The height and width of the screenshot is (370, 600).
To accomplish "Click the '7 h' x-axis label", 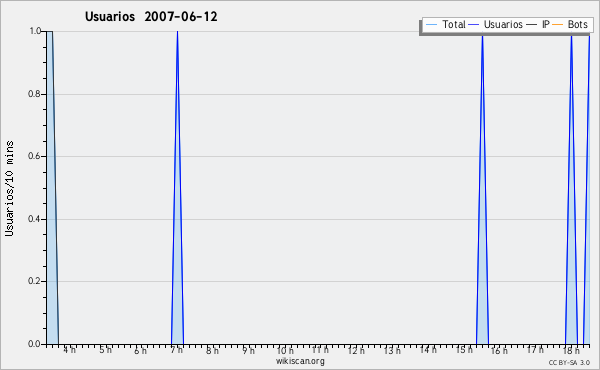I will 177,350.
